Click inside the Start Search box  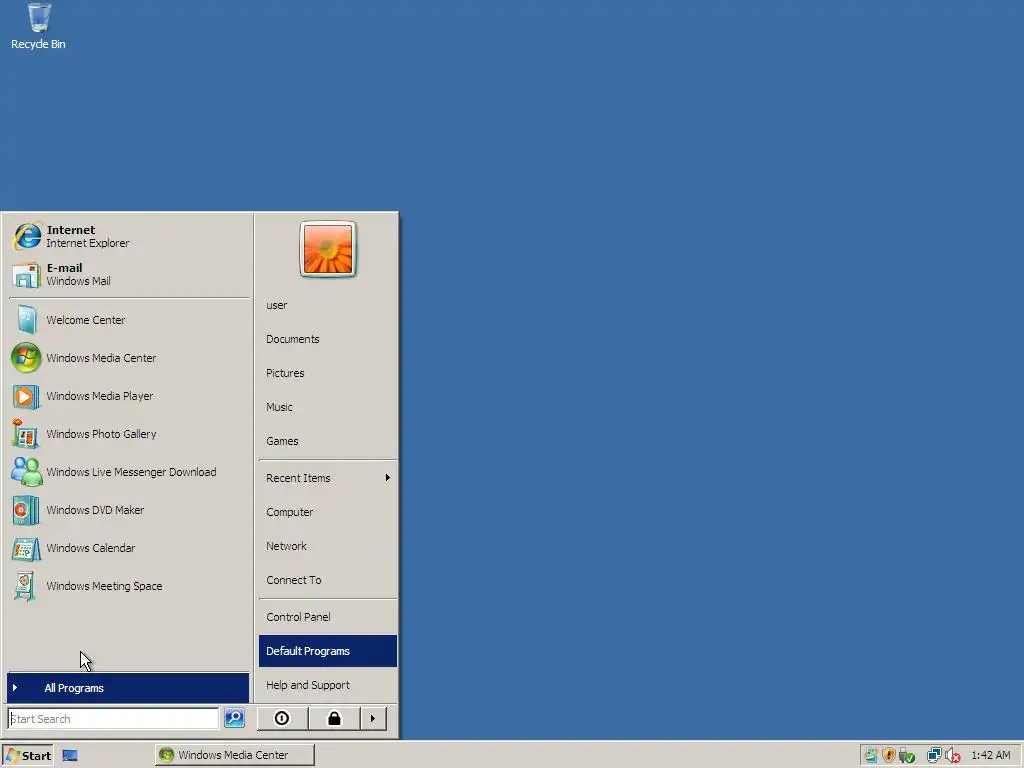(x=113, y=718)
